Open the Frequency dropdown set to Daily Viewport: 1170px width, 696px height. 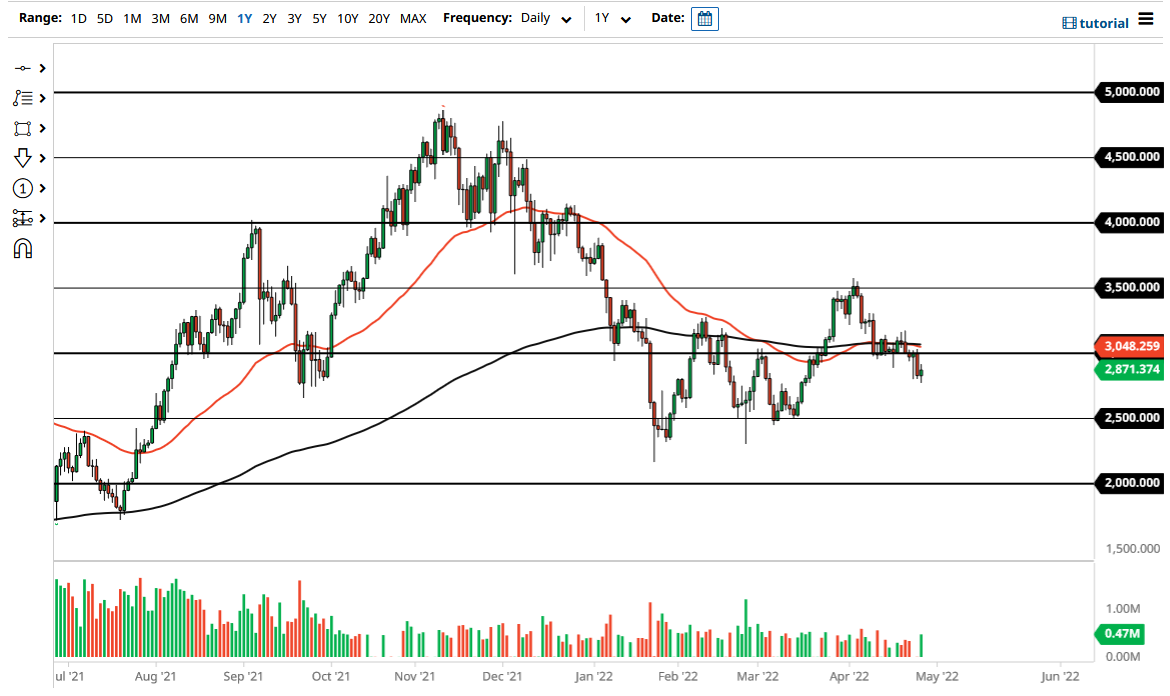[x=545, y=18]
